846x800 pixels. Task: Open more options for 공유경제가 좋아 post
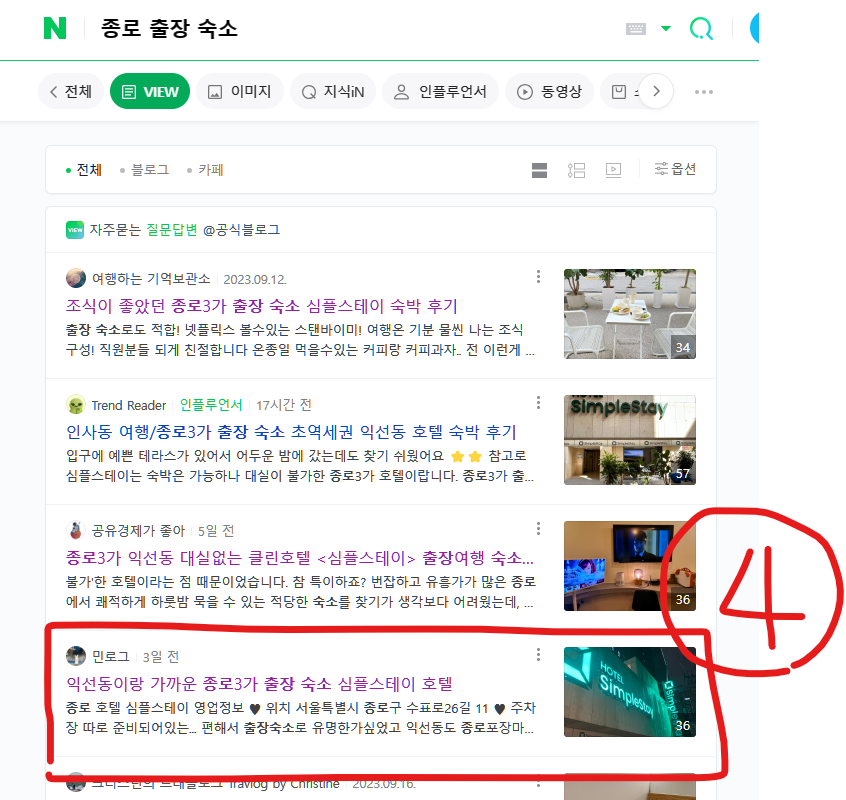pyautogui.click(x=538, y=529)
